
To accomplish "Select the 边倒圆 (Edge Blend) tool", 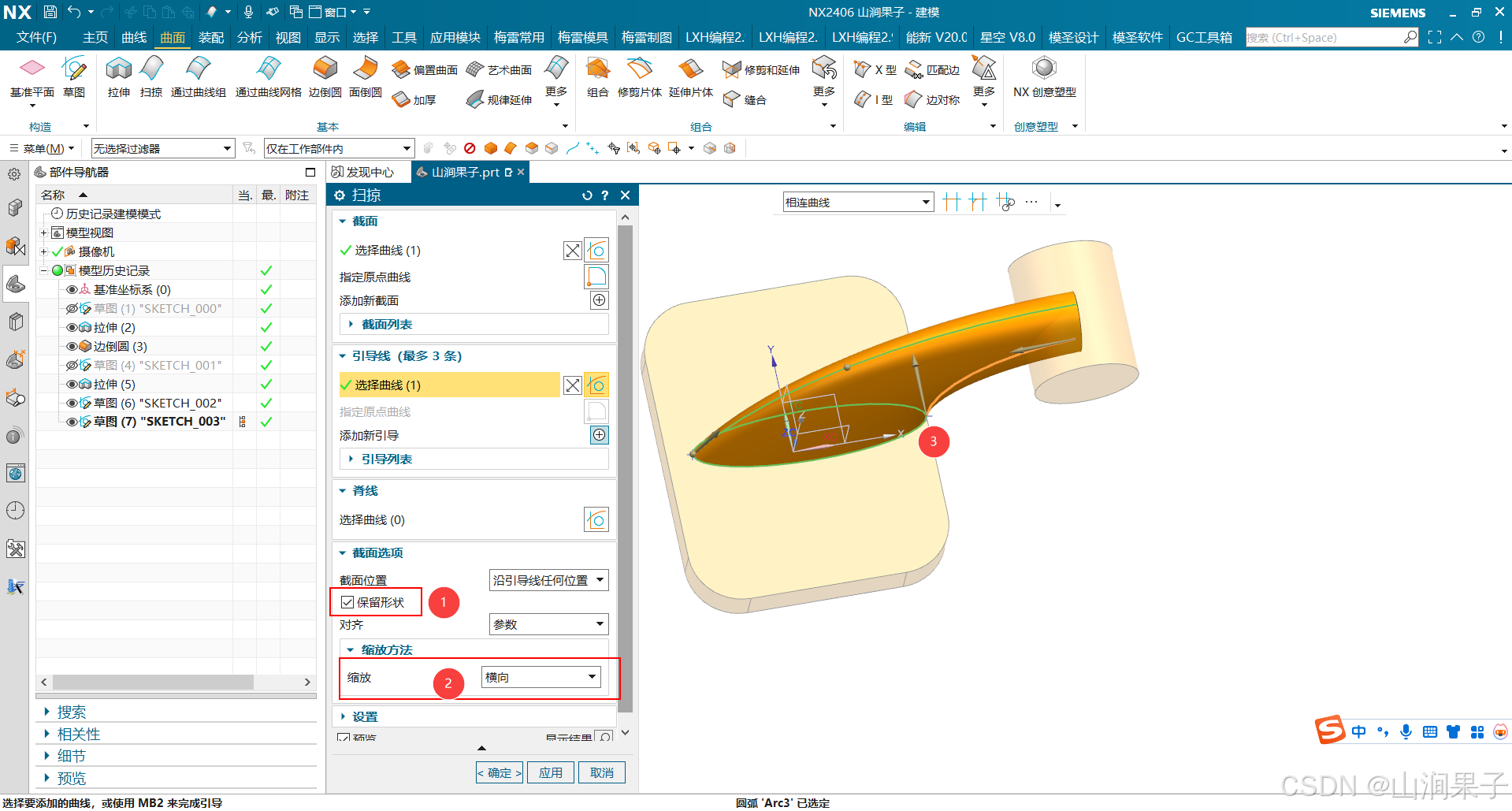I will (325, 77).
